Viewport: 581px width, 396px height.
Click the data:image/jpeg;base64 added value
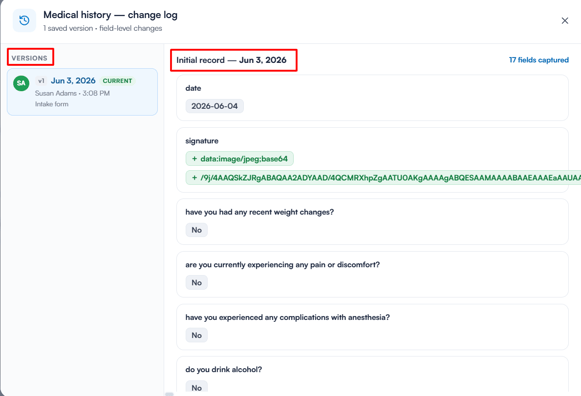[x=240, y=159]
